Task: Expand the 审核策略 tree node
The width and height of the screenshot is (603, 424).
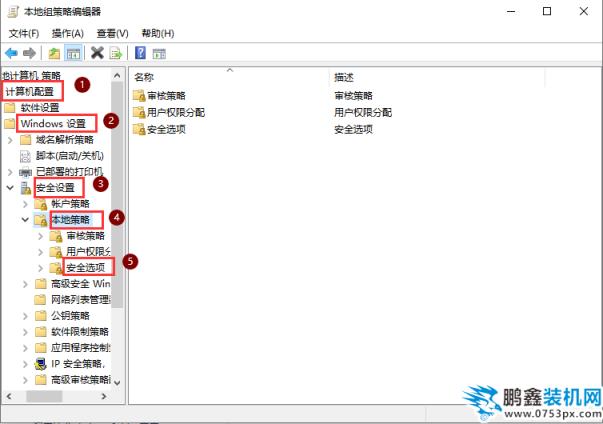Action: point(40,236)
